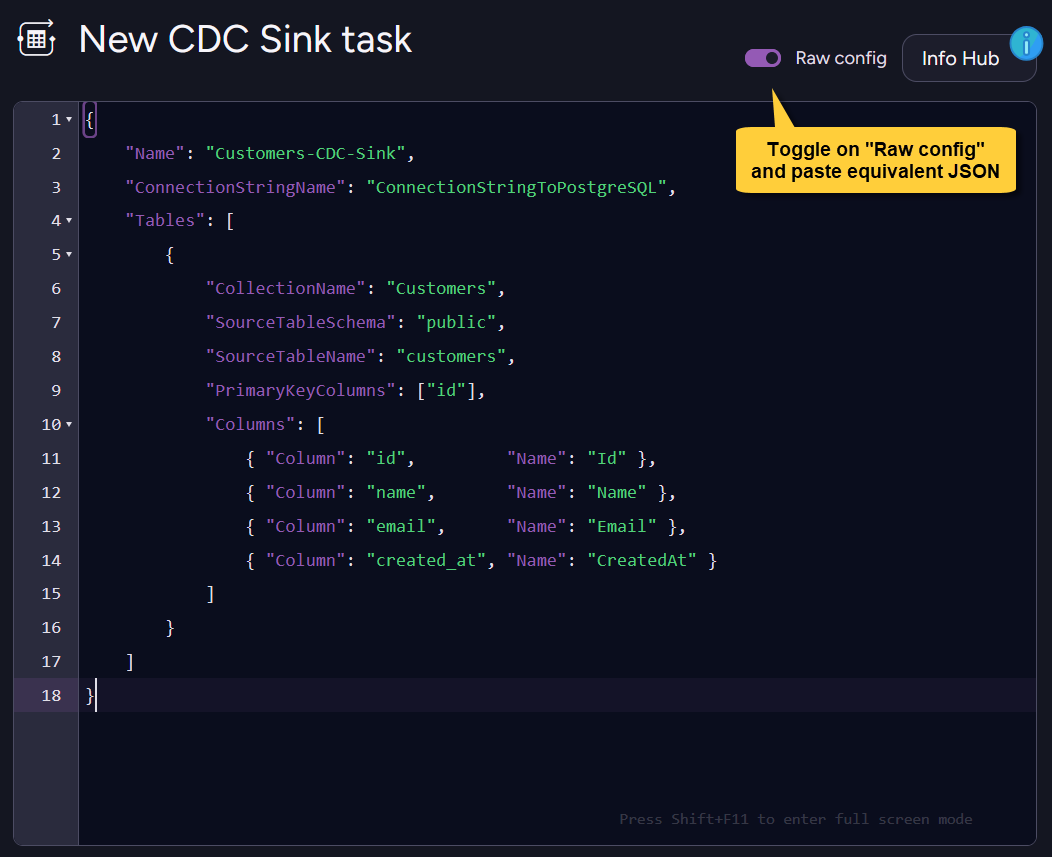
Task: Click the "ConnectionStringName" key
Action: point(235,187)
